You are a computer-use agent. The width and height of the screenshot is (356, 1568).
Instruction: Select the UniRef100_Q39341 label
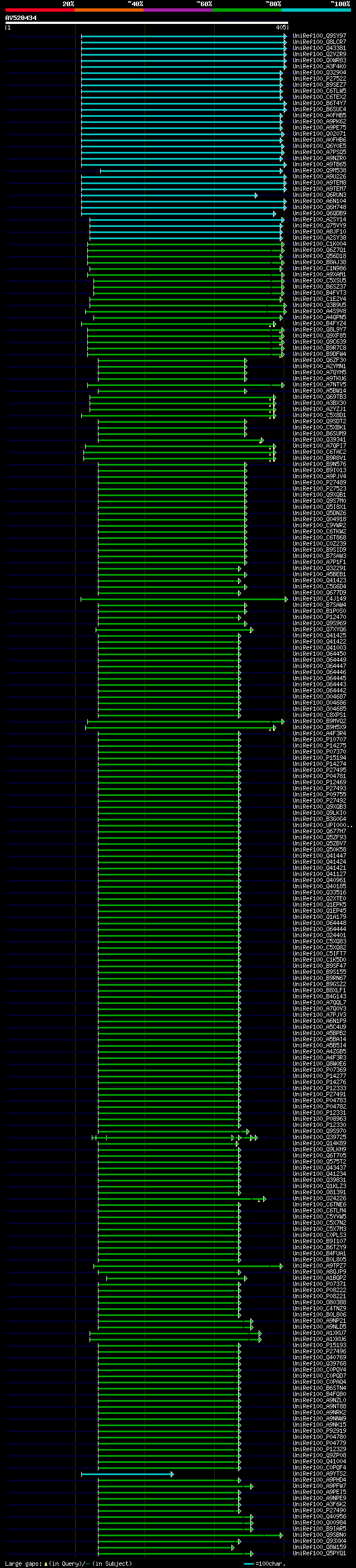(x=319, y=440)
